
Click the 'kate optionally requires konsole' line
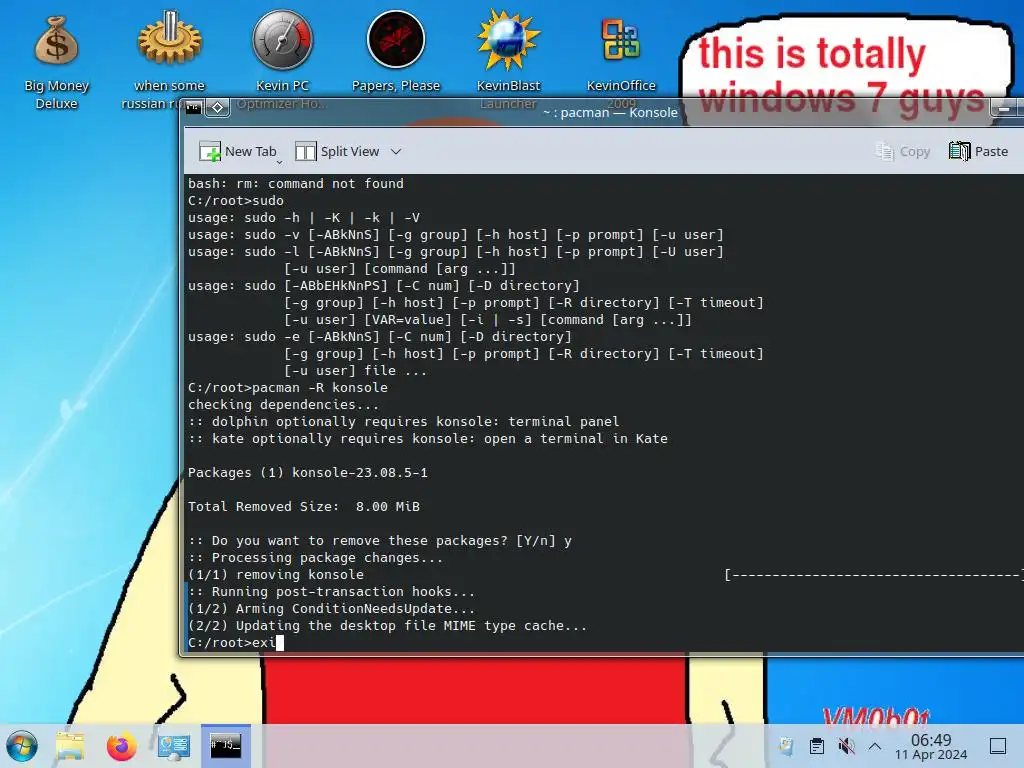428,439
